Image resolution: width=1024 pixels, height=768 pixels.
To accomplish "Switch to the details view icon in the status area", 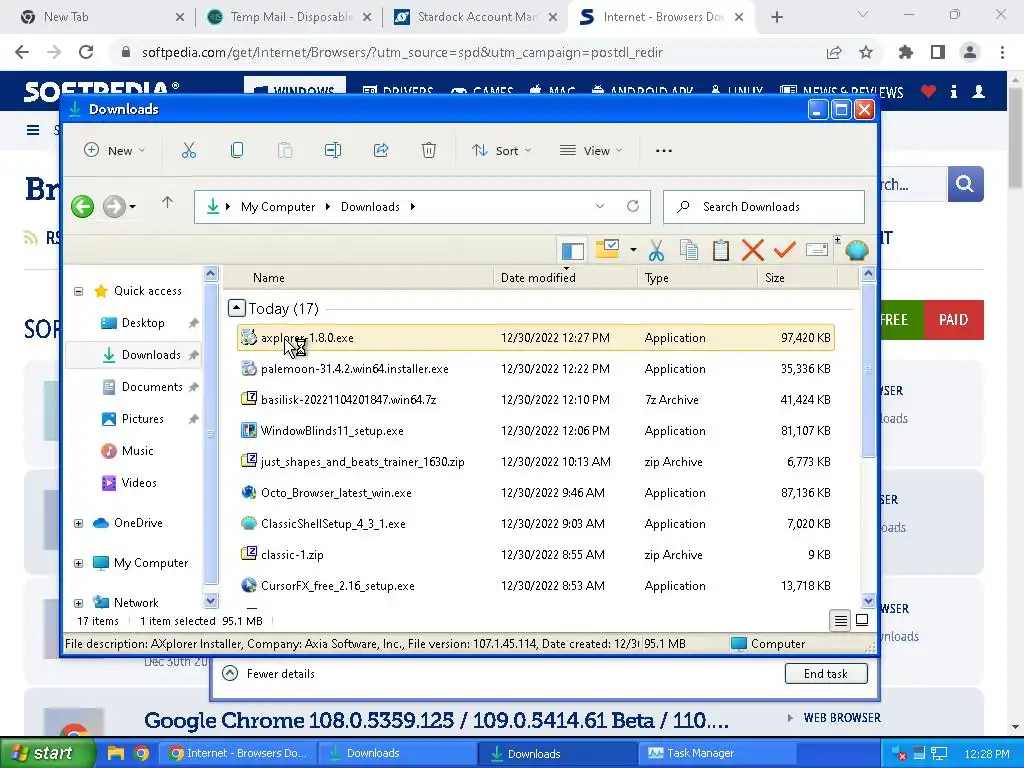I will click(840, 620).
